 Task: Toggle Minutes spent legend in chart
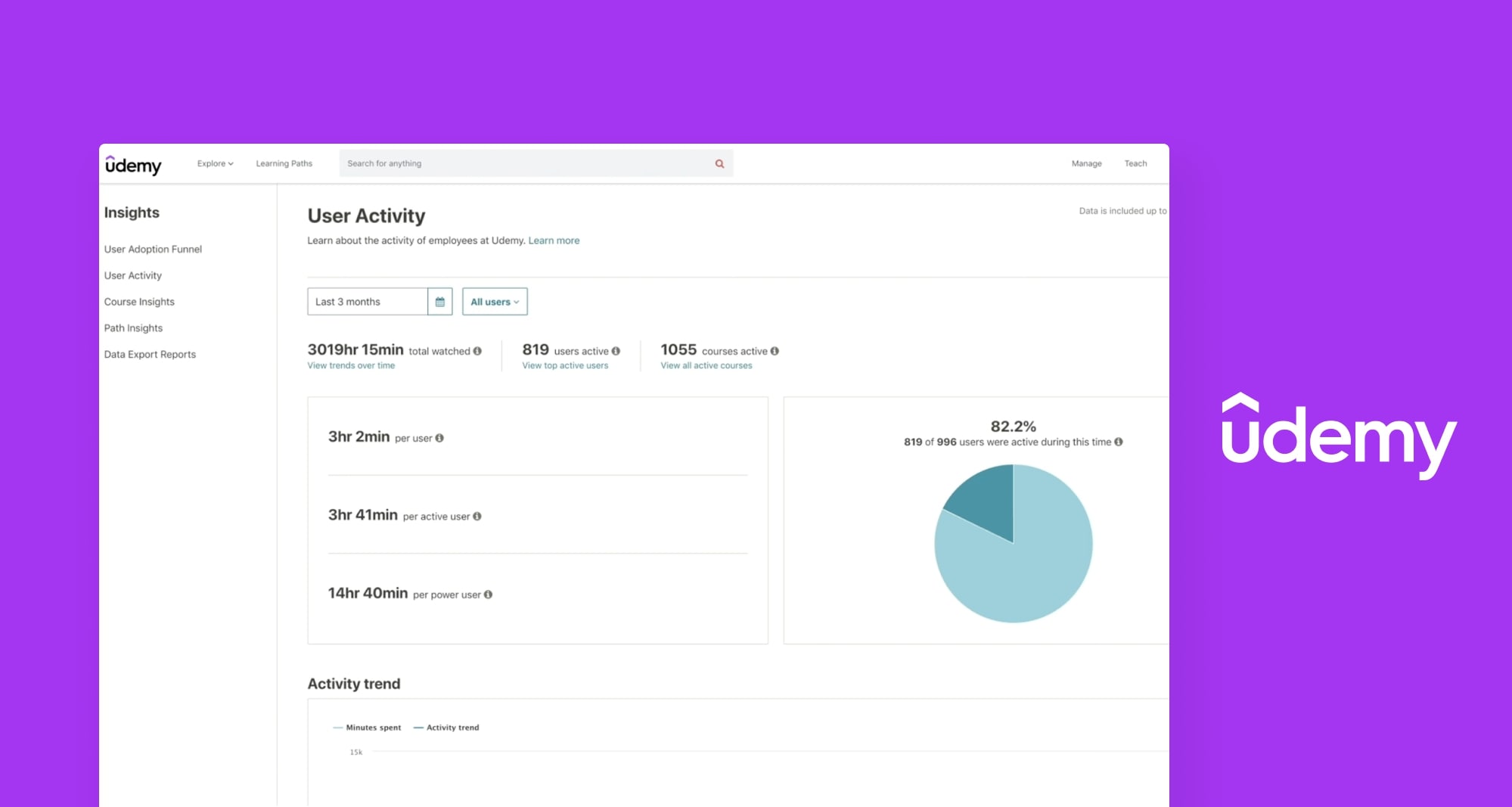(368, 728)
